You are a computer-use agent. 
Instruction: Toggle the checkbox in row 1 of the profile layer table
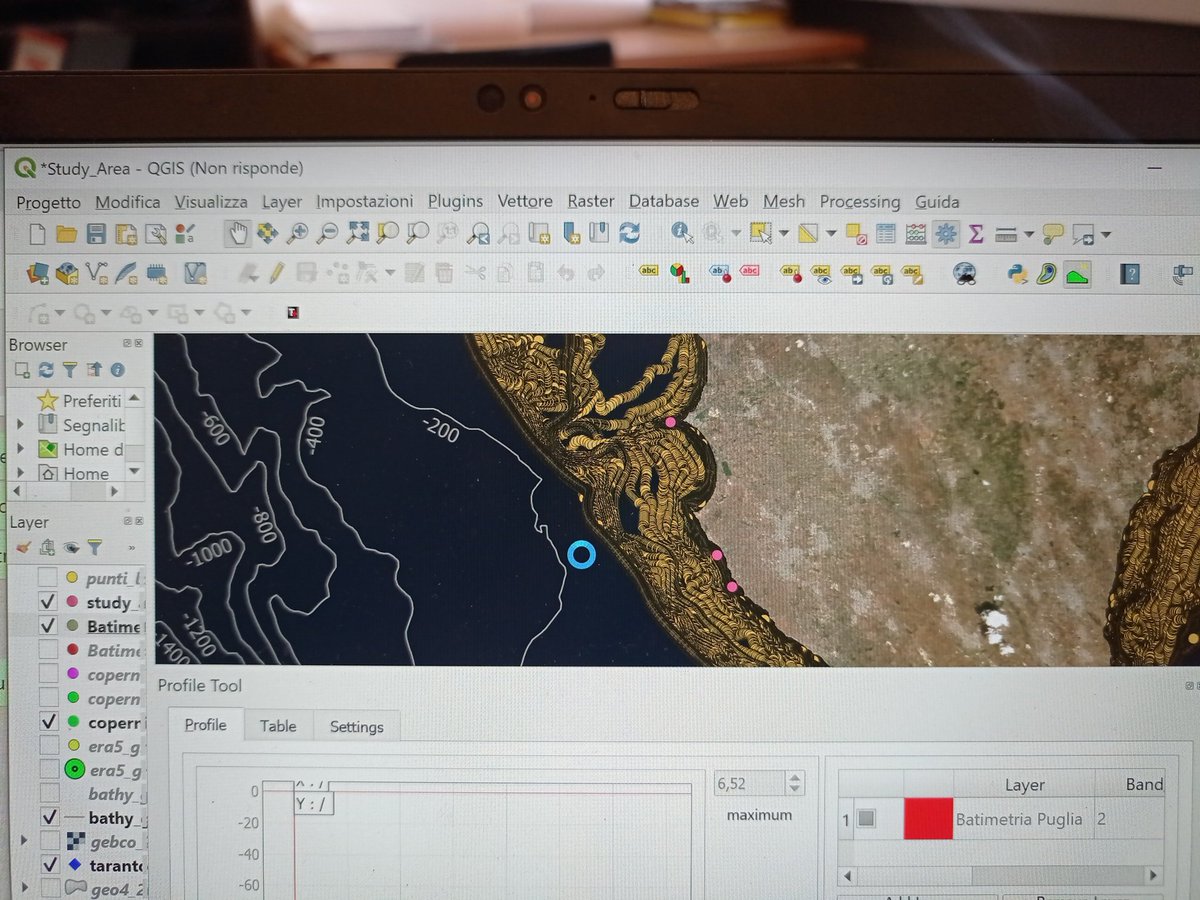point(866,819)
